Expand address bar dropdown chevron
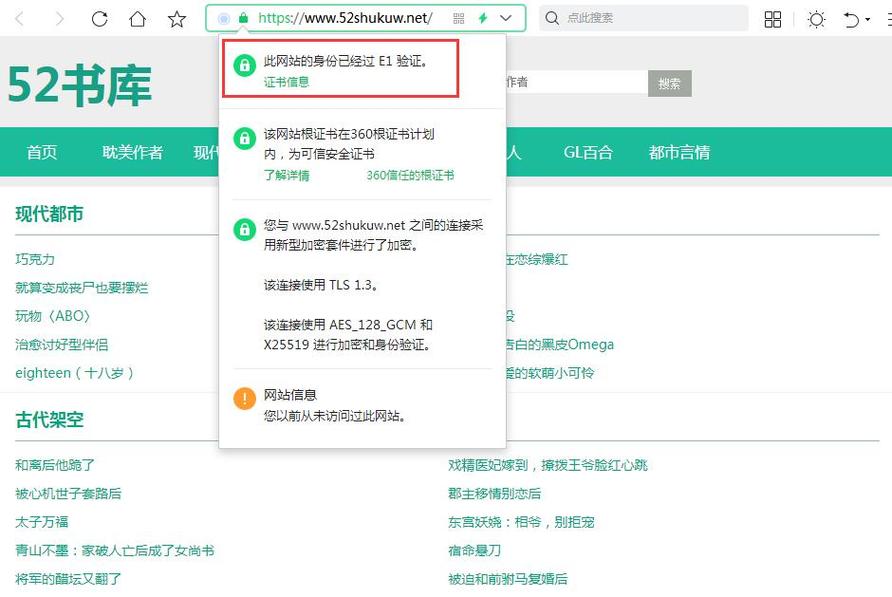 (506, 18)
